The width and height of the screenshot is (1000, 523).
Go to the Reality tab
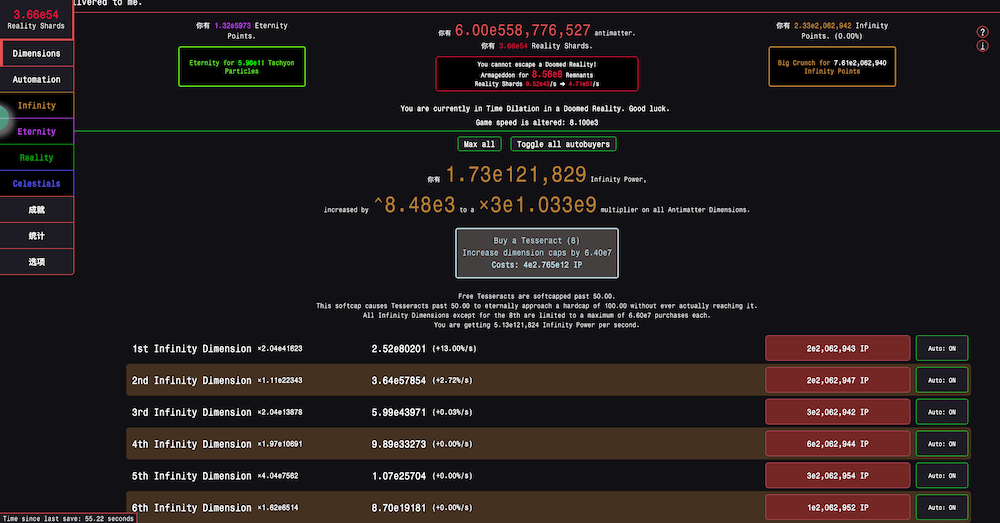(x=36, y=158)
